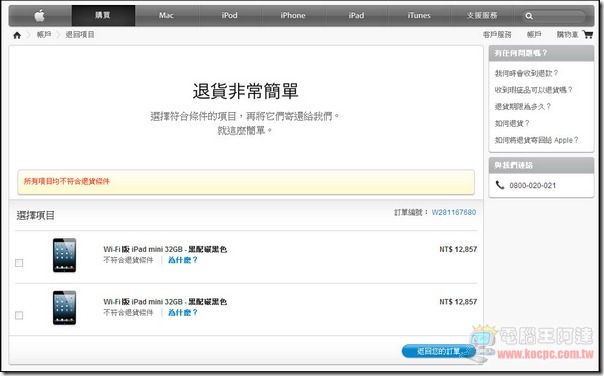Click the first NT$ 12,857 price
The height and width of the screenshot is (376, 604).
click(458, 249)
